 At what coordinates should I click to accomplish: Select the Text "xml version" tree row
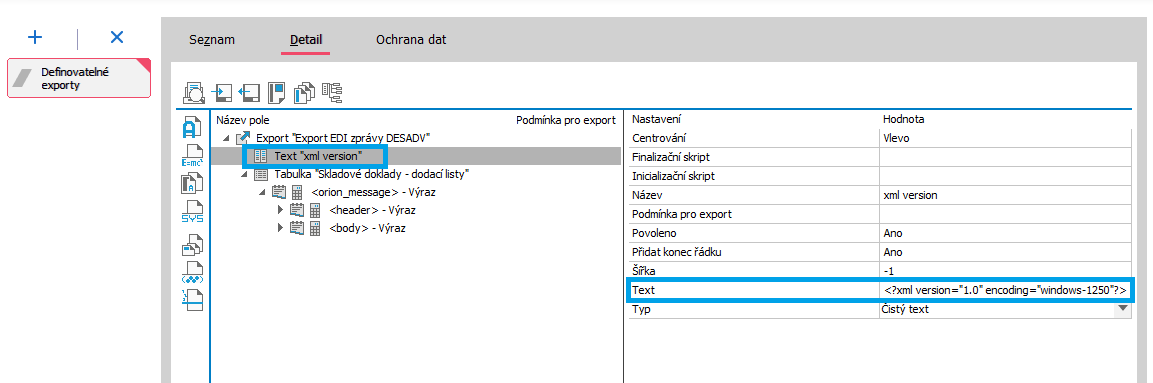[x=415, y=156]
